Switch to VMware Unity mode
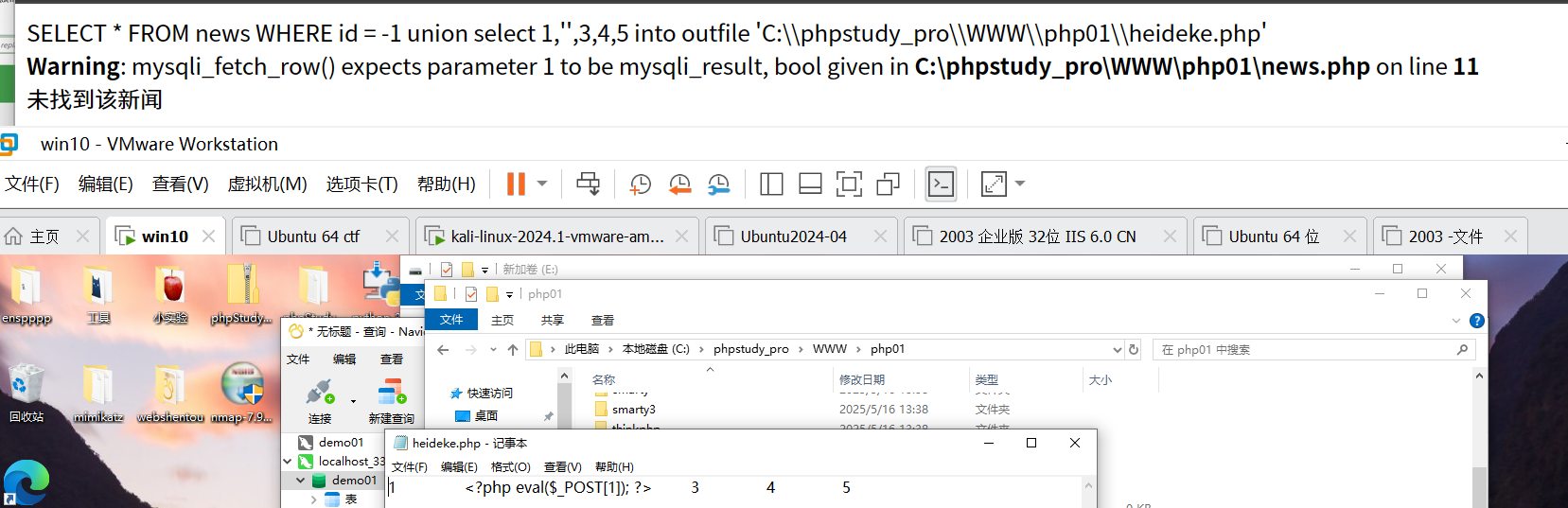 click(x=888, y=184)
